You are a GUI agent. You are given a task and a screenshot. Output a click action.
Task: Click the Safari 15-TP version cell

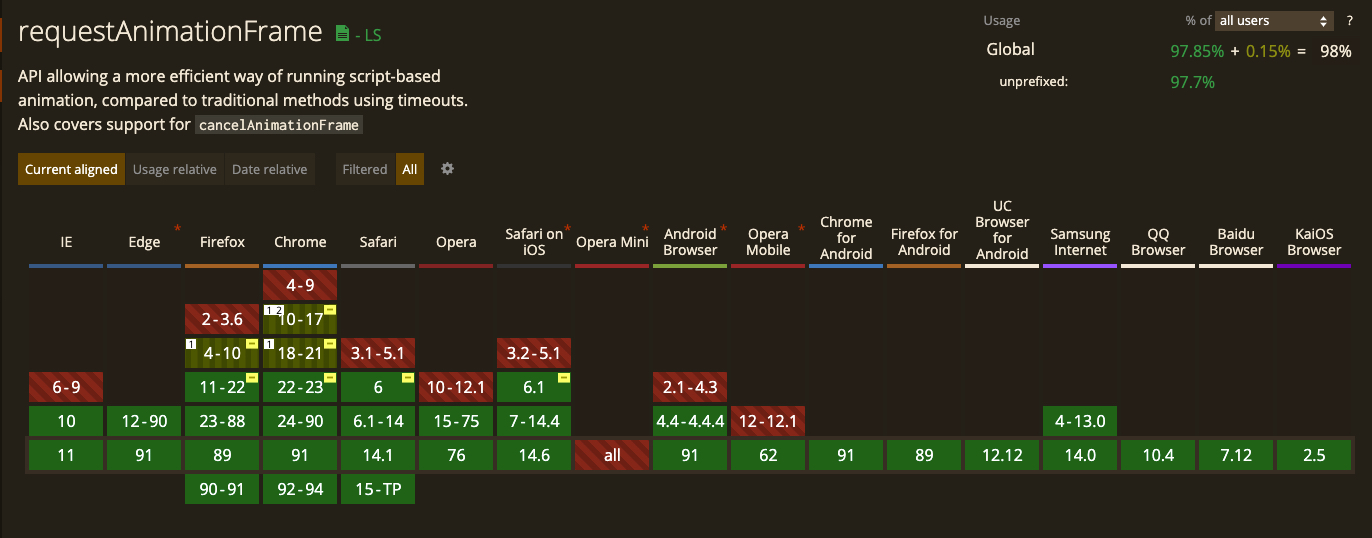[378, 489]
